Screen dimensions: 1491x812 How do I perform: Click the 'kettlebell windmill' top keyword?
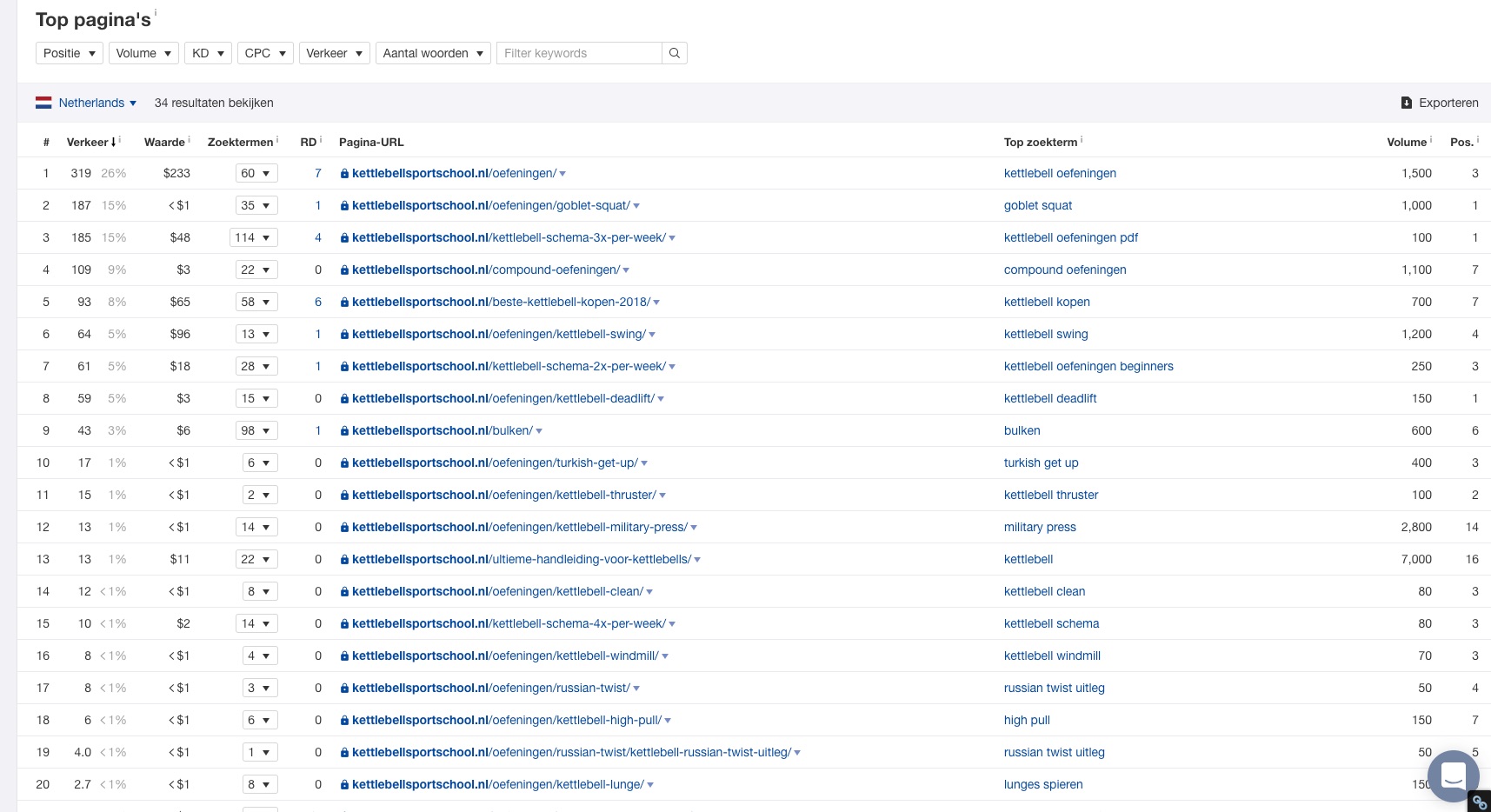pyautogui.click(x=1052, y=656)
